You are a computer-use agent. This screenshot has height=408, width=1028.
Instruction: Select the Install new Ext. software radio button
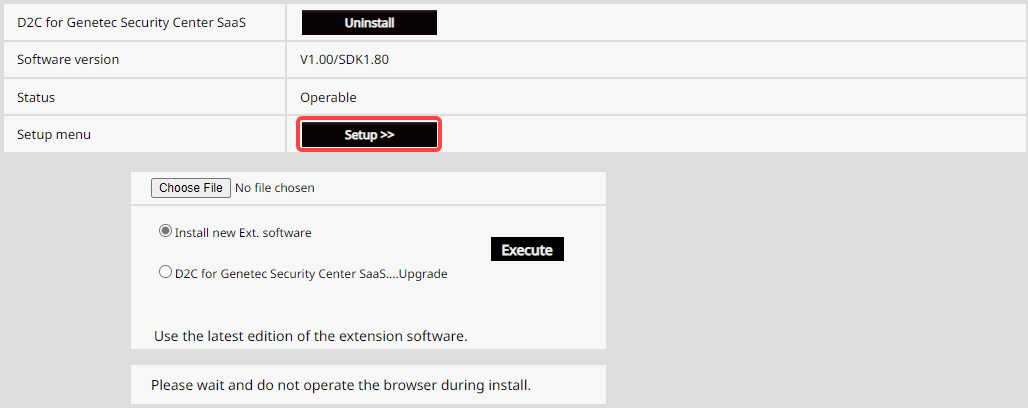pyautogui.click(x=166, y=231)
